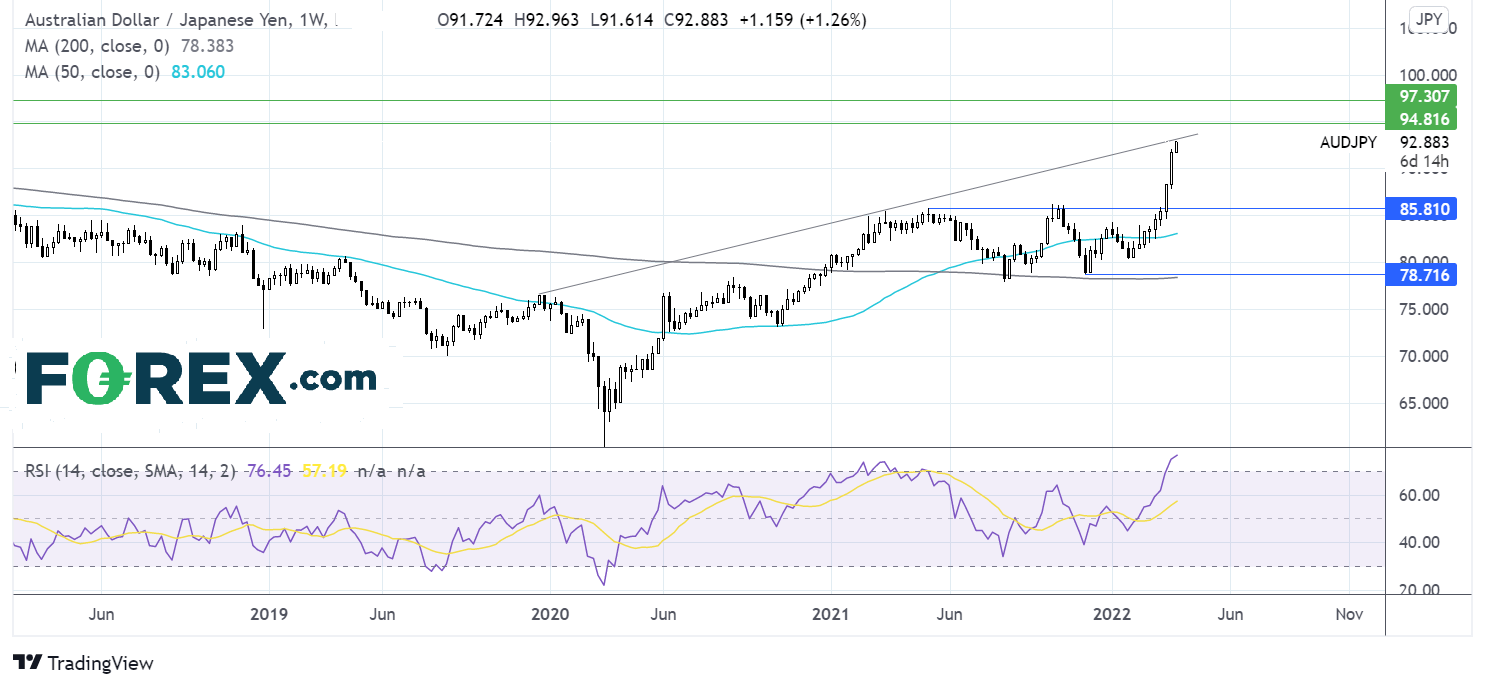Click the current price 92.883 label

(1425, 142)
